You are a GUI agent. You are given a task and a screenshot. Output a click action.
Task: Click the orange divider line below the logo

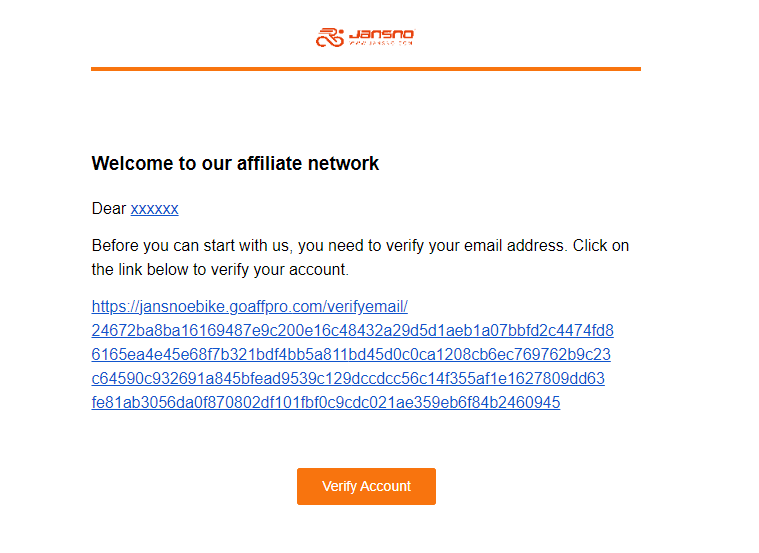(x=366, y=69)
